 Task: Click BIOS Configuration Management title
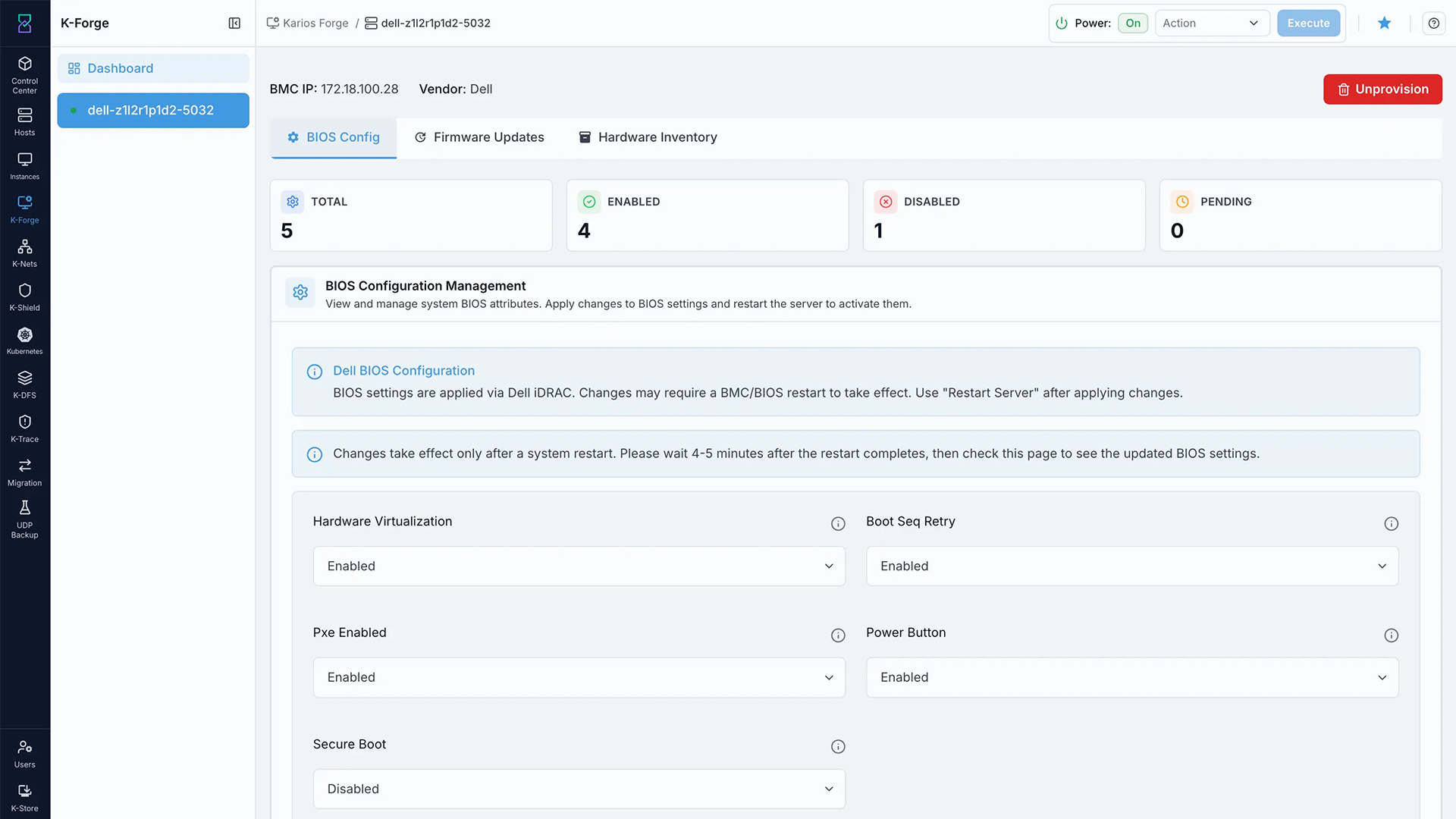(x=425, y=286)
